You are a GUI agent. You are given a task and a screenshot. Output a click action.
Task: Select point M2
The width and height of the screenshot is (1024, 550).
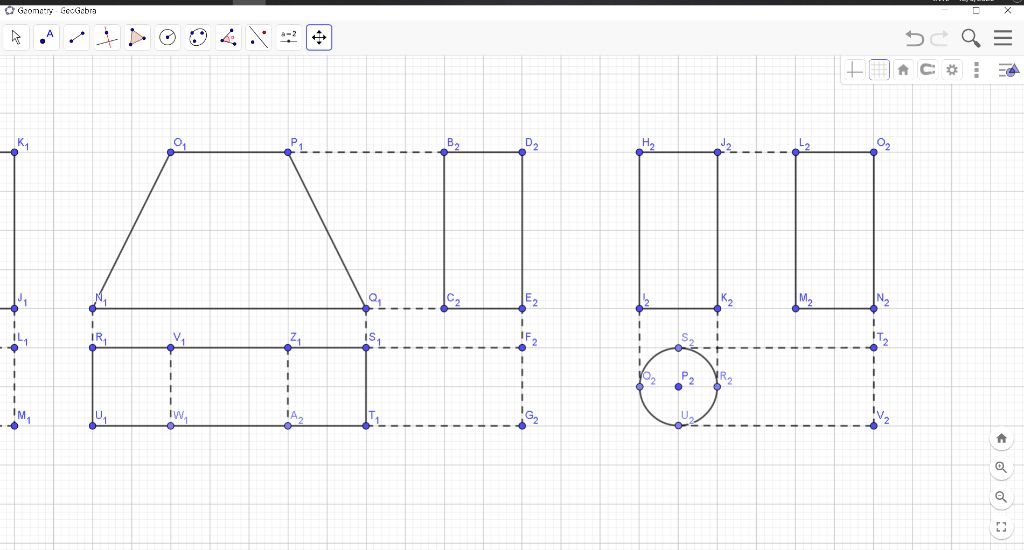(795, 308)
